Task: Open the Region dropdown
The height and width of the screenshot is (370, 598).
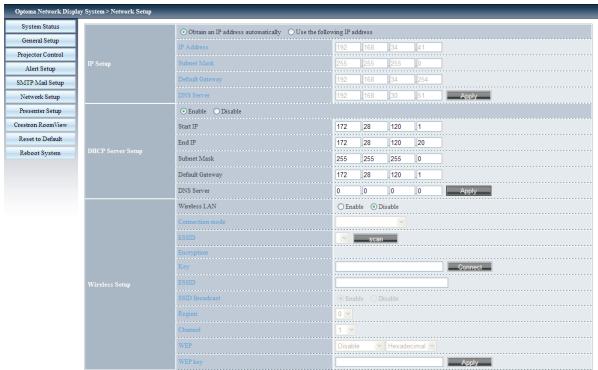Action: click(x=344, y=314)
